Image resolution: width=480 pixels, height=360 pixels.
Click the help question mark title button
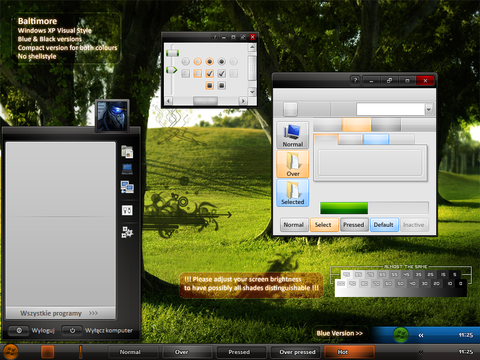pos(355,80)
